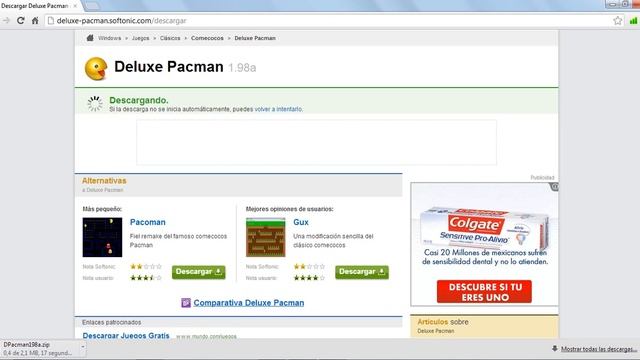This screenshot has height=360, width=640.
Task: Open the Descargar Juegos Gratis sponsored link
Action: (x=126, y=336)
